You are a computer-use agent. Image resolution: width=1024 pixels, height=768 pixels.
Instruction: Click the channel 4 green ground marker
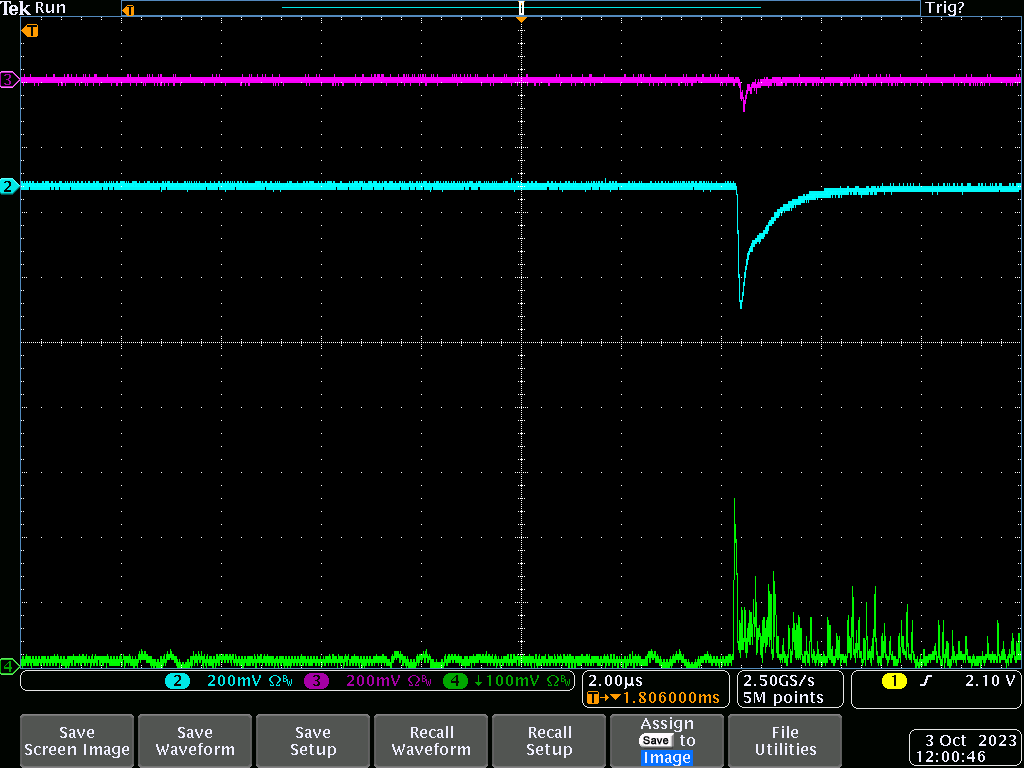[9, 665]
